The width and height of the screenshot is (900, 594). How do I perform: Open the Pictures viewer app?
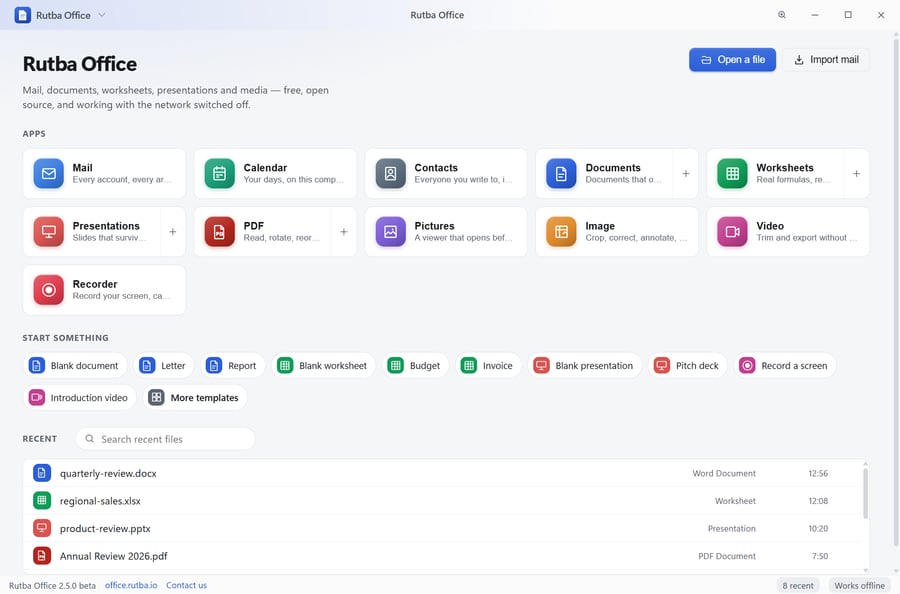pos(446,232)
